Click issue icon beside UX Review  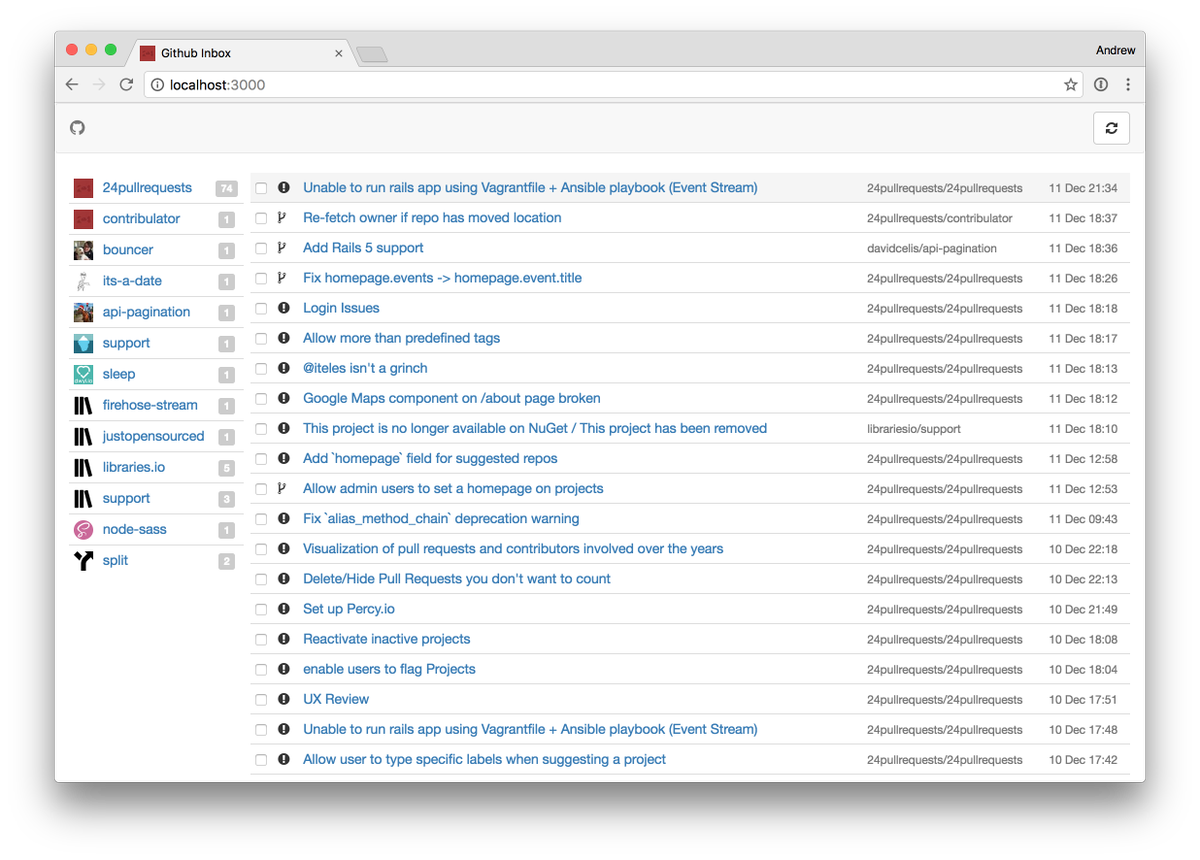(284, 699)
